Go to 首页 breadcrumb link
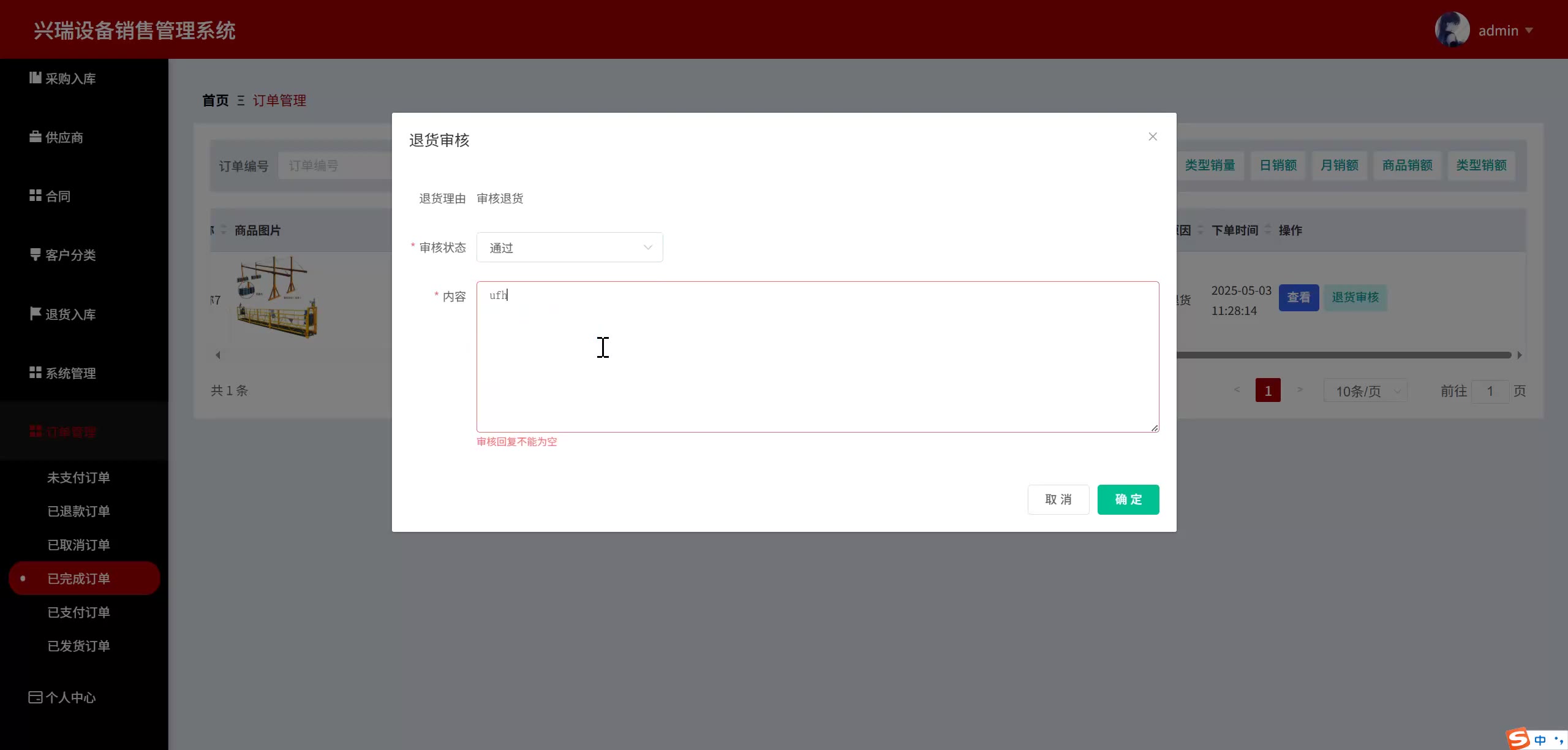 tap(215, 100)
